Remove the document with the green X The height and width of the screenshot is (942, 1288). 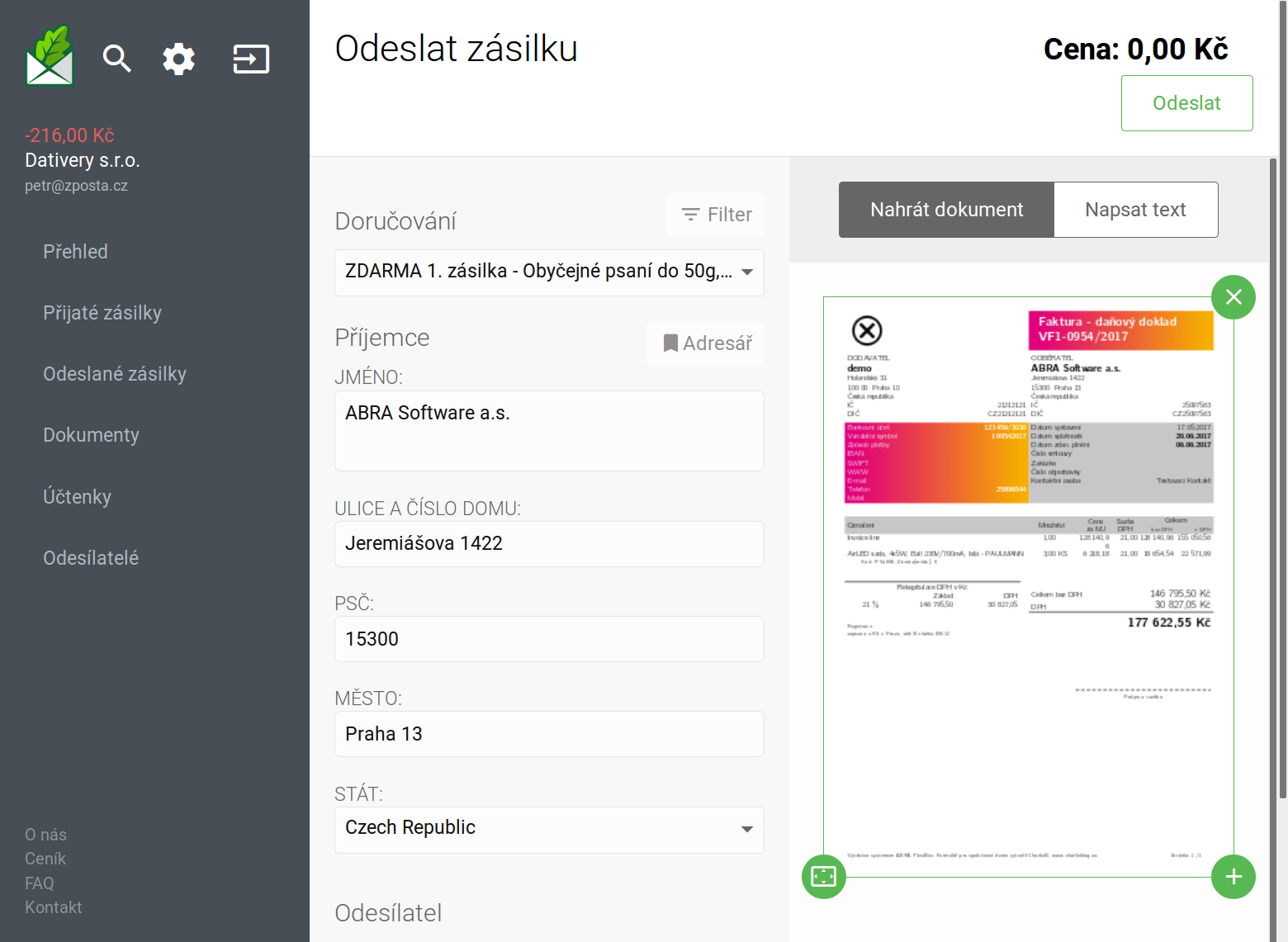click(1234, 297)
